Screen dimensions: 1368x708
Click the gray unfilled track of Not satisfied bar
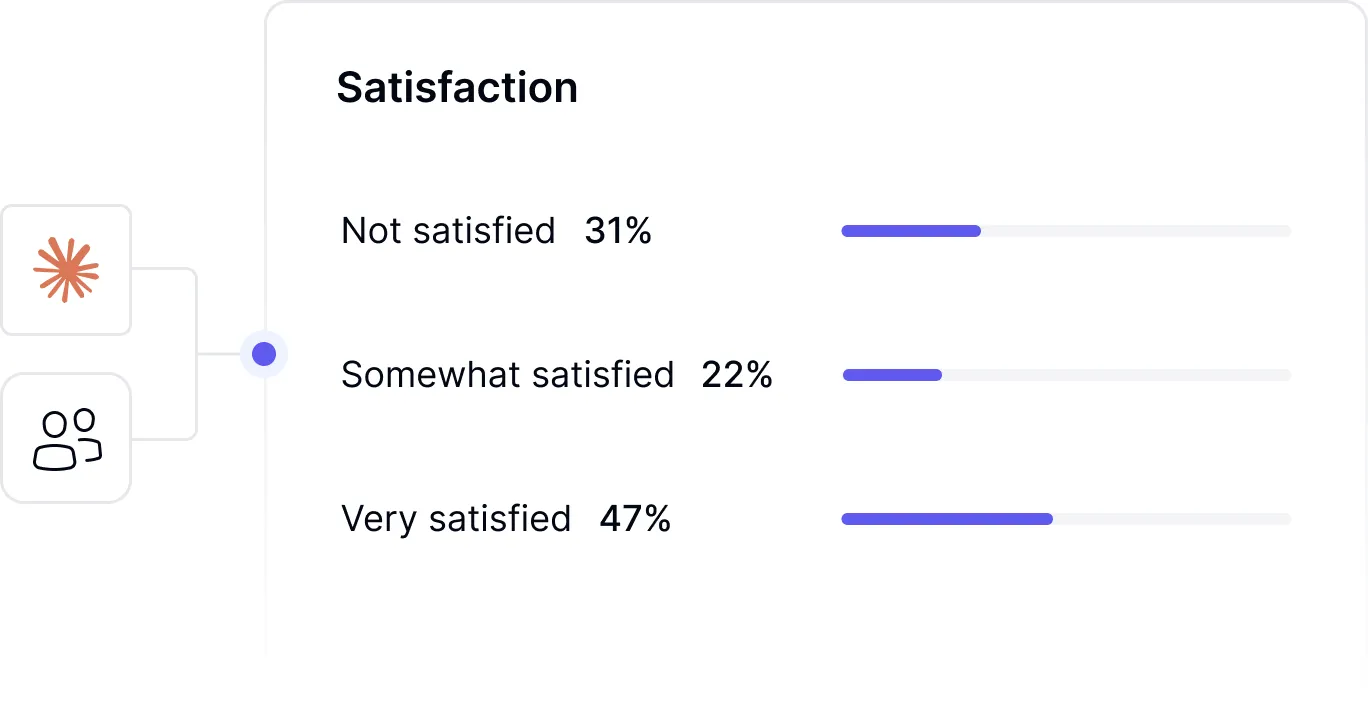pyautogui.click(x=1135, y=231)
